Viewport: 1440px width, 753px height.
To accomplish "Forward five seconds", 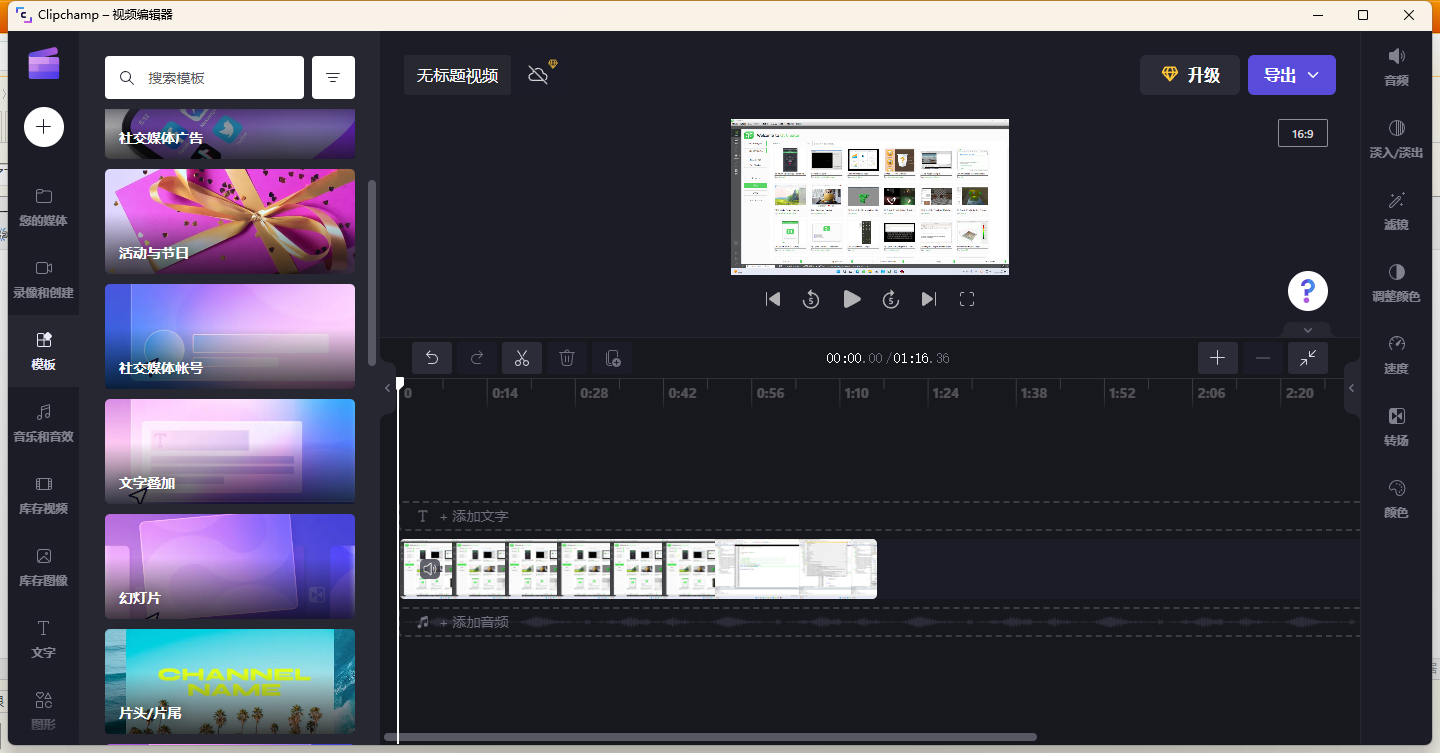I will pos(891,299).
